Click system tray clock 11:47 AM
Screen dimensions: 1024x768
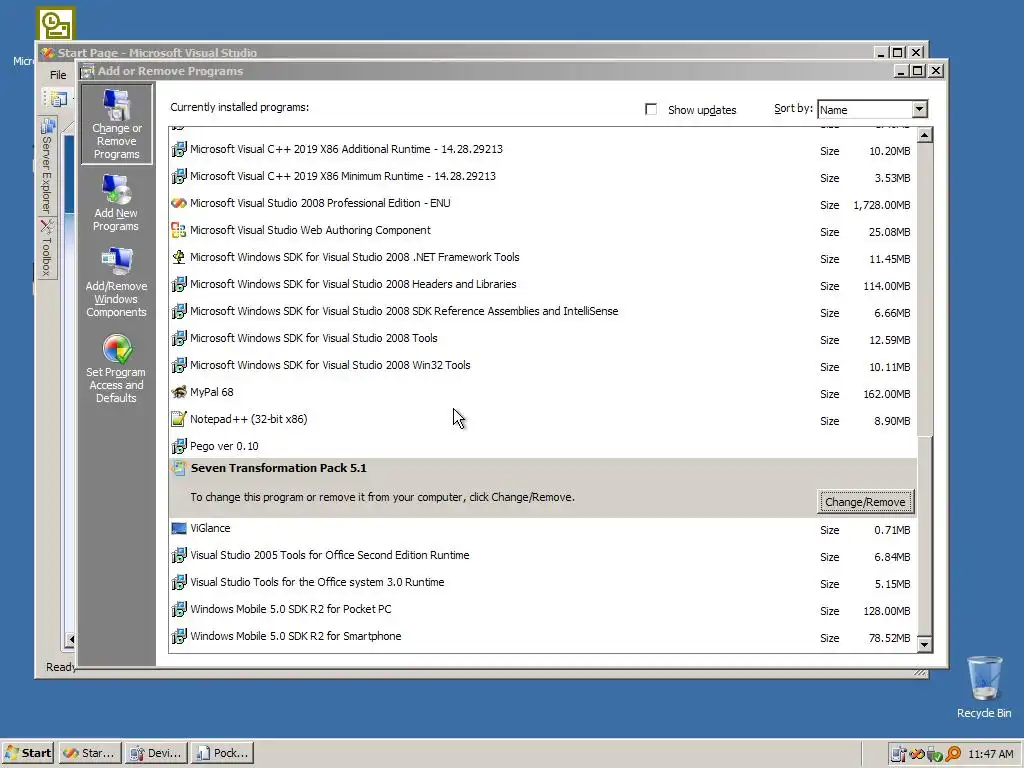point(990,754)
